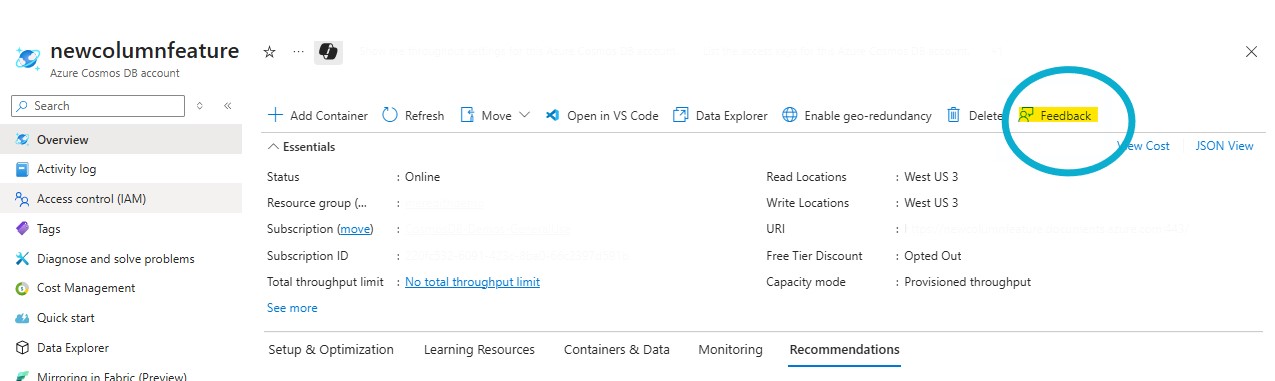The width and height of the screenshot is (1275, 381).
Task: Click Data Explorer in the toolbar
Action: (720, 116)
